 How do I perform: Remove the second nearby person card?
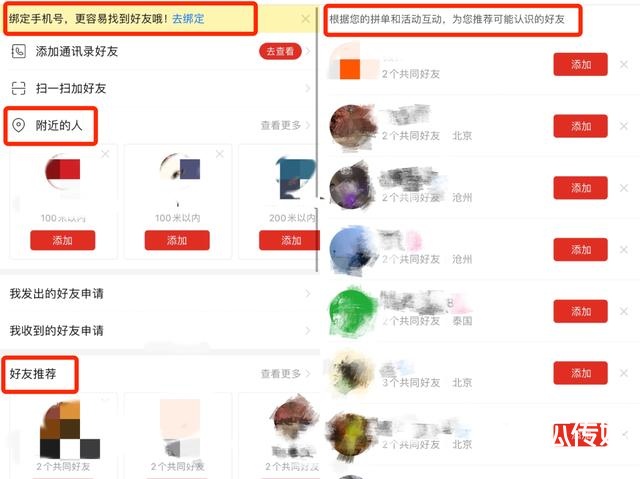coord(220,154)
